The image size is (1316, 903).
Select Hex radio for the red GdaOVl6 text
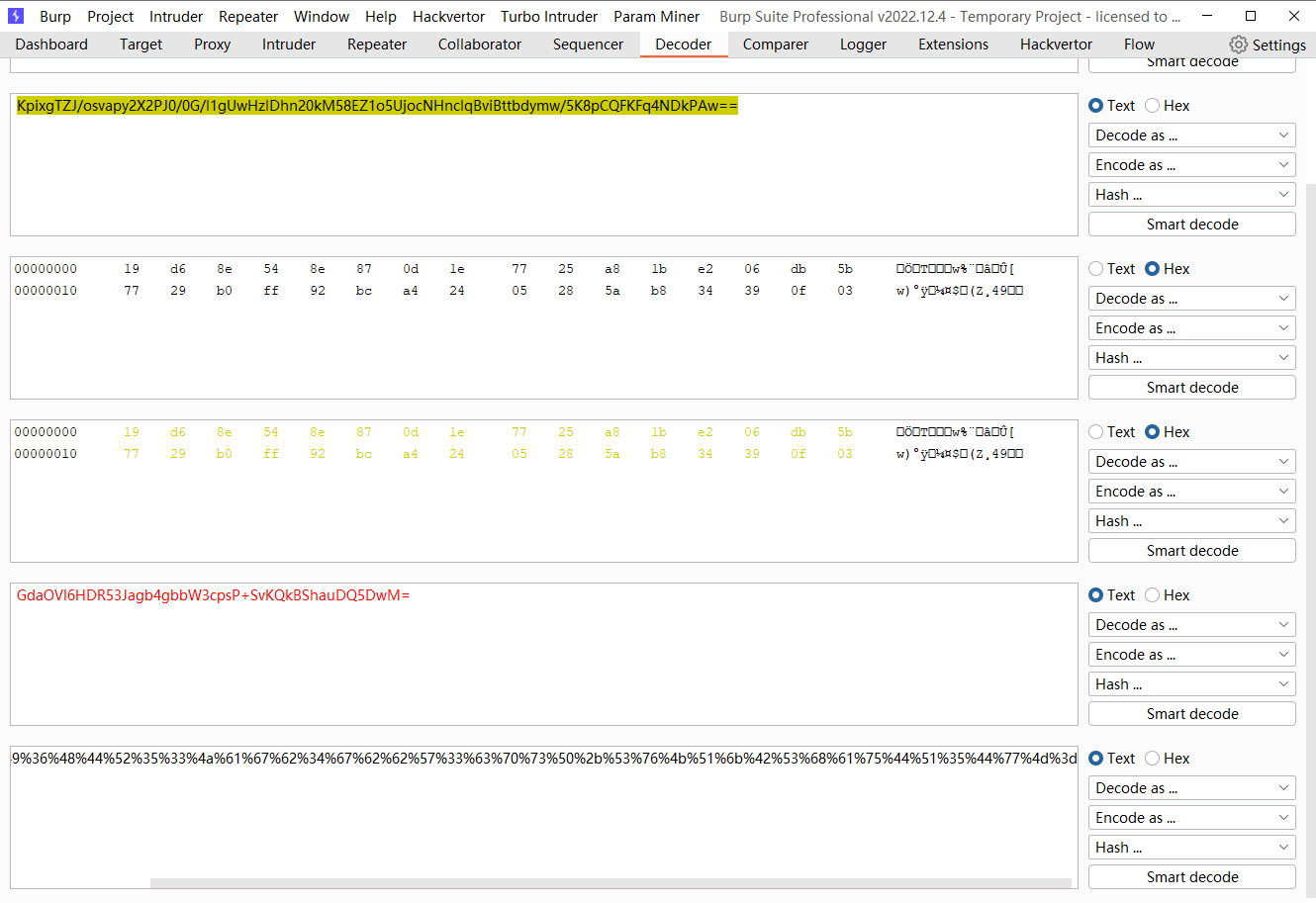coord(1152,595)
